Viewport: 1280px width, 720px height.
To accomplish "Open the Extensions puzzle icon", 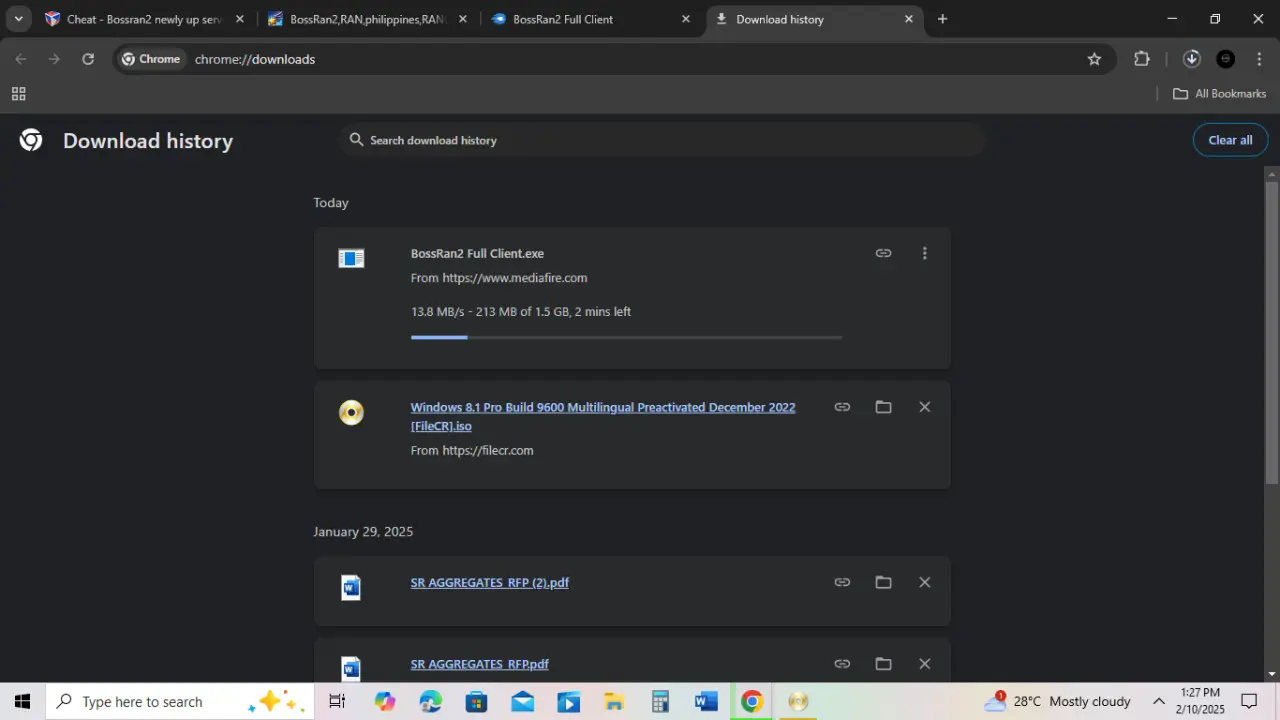I will coord(1142,59).
